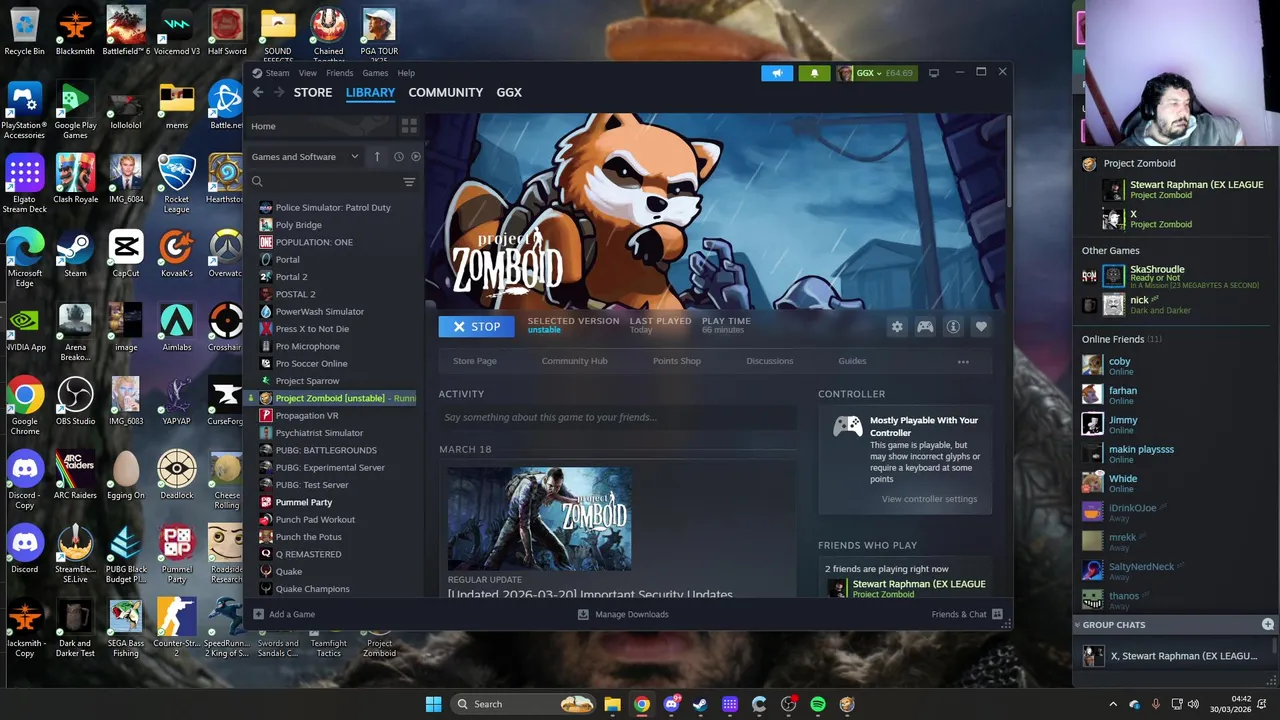Screen dimensions: 1280x720
Task: Click the Windows taskbar Search box
Action: pos(522,704)
